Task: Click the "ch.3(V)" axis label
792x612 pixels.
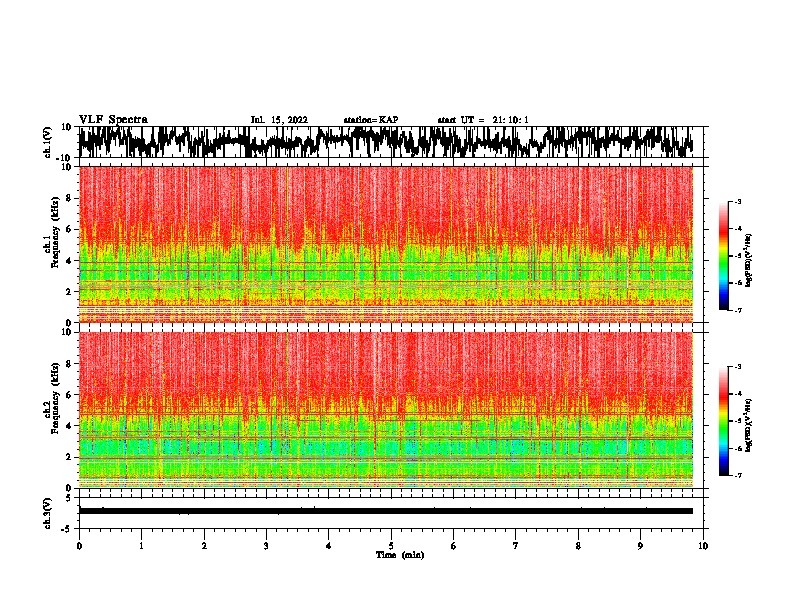Action: pos(48,514)
